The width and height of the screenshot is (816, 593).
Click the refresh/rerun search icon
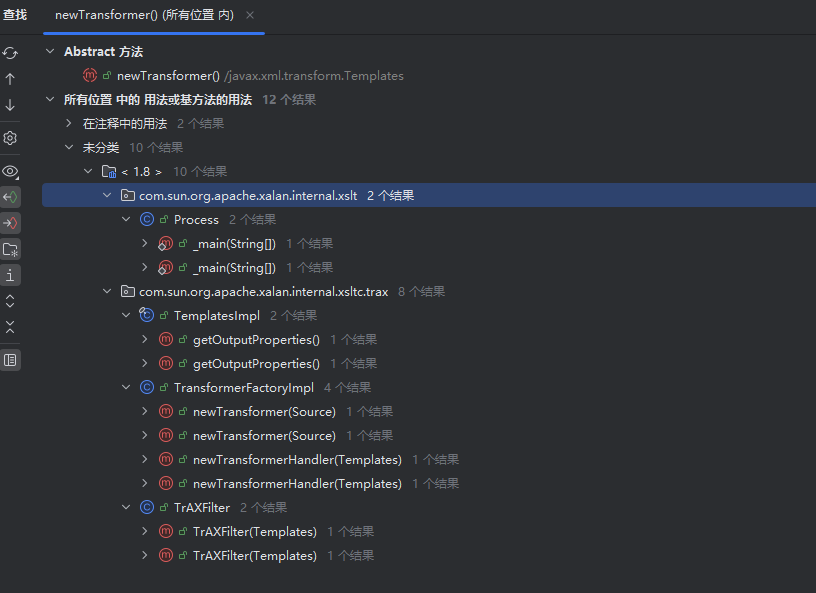[10, 53]
